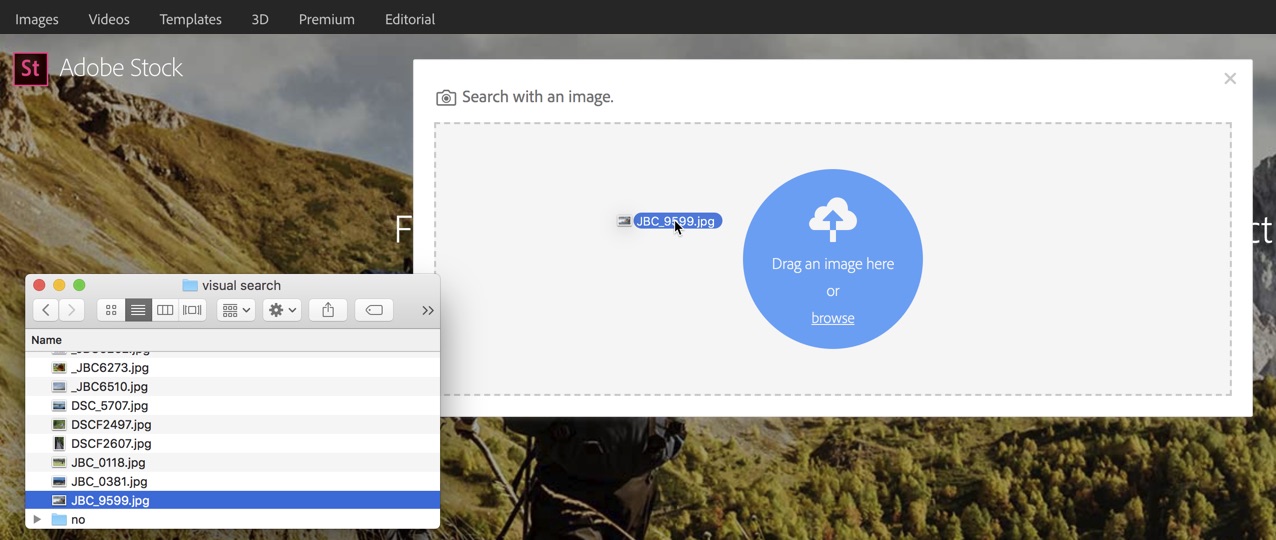Switch Finder to icon view

pos(111,310)
